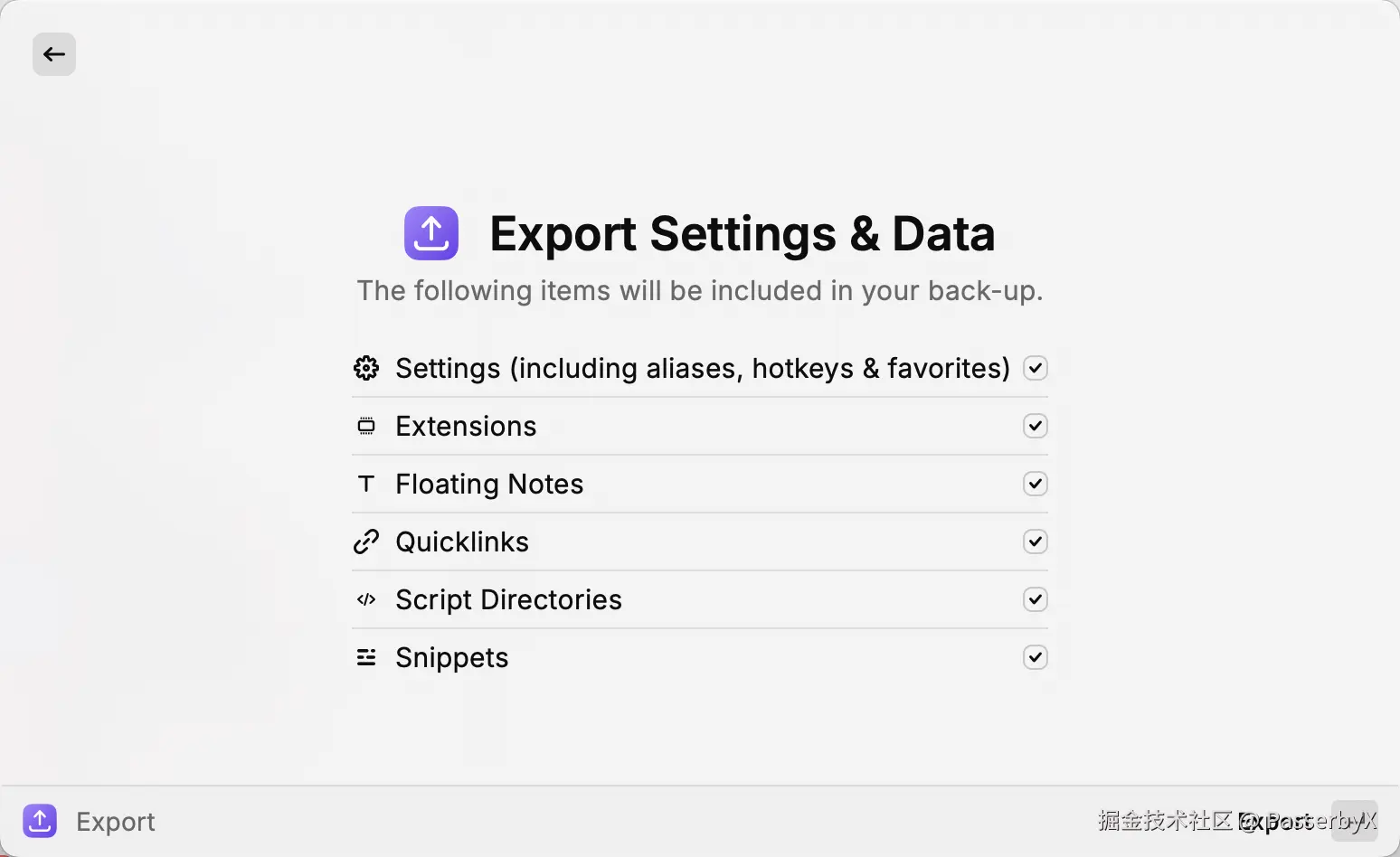
Task: Click the Extensions row icon
Action: click(366, 426)
